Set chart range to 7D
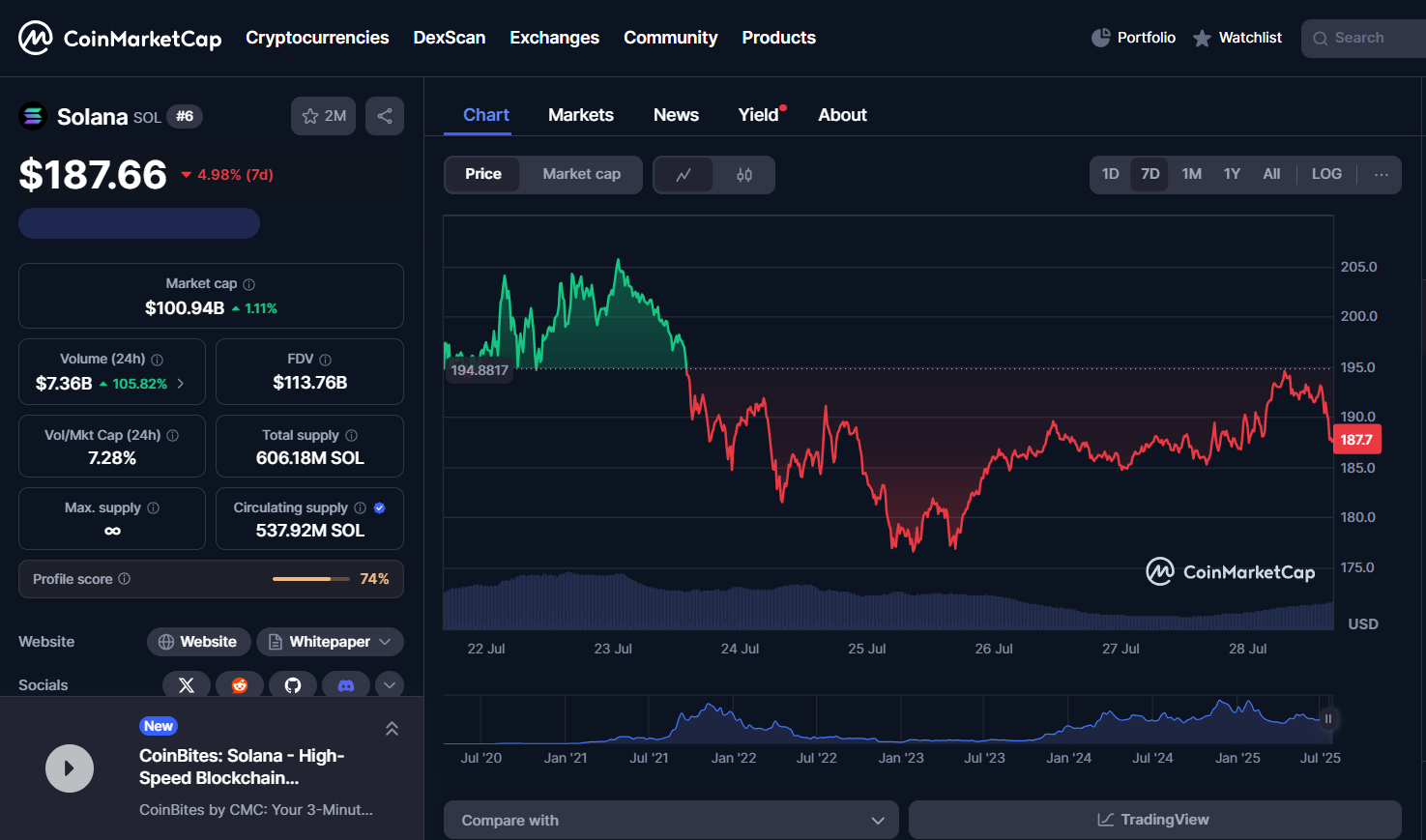Screen dimensions: 1426x840 pos(1150,174)
